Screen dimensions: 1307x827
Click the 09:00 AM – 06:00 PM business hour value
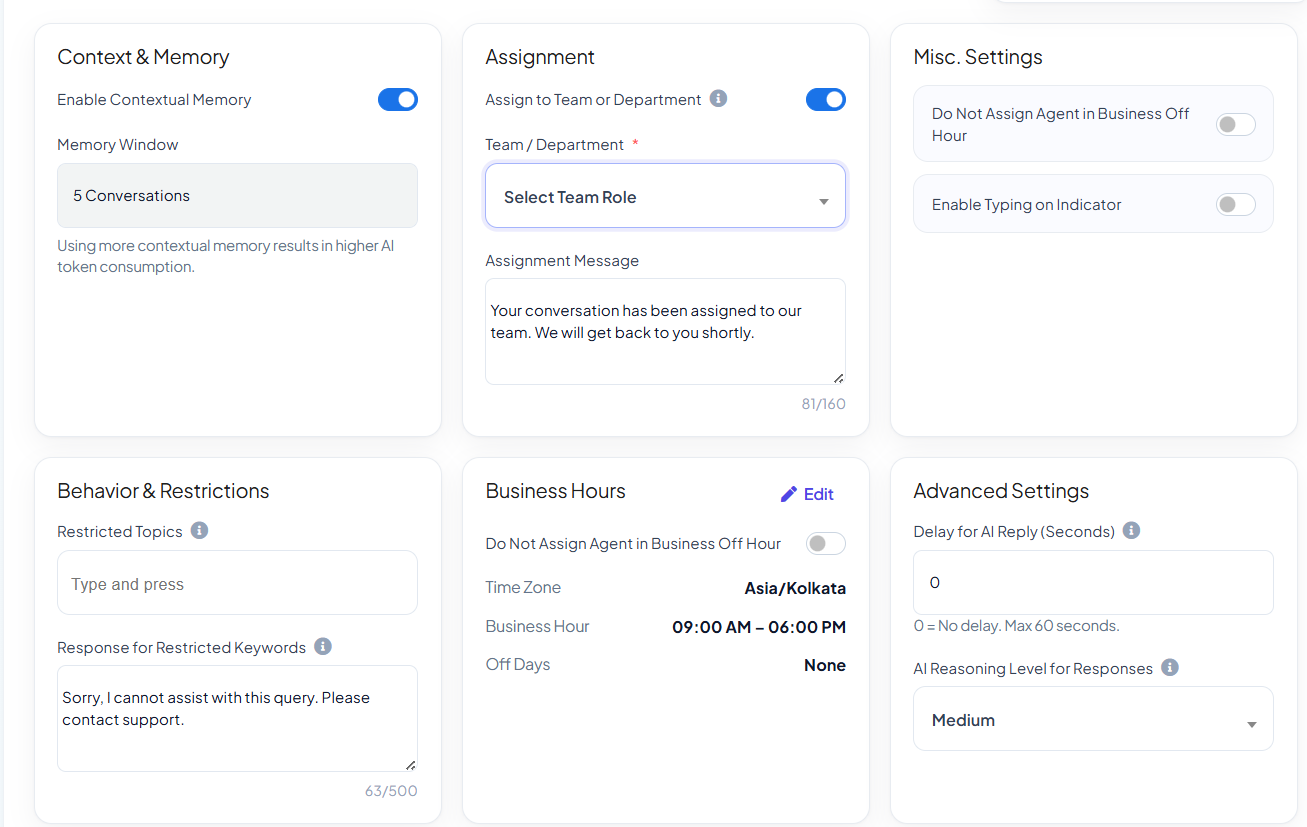pos(759,627)
